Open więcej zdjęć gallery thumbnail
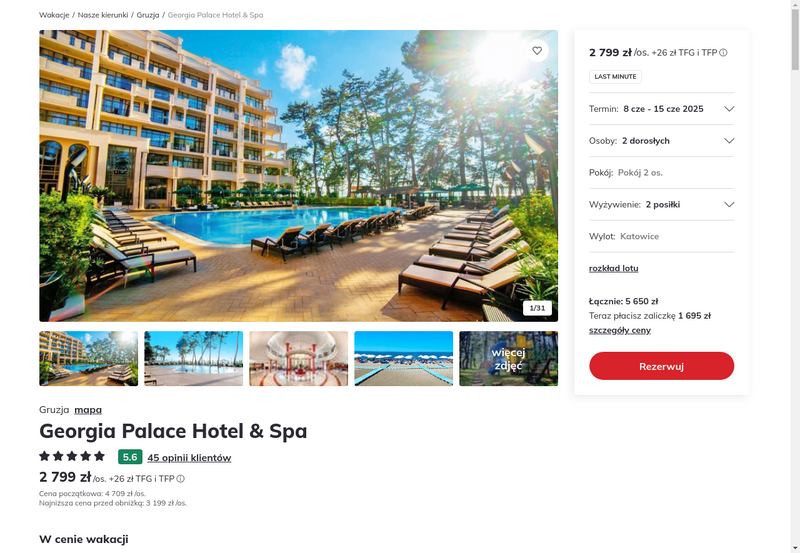 pyautogui.click(x=508, y=359)
